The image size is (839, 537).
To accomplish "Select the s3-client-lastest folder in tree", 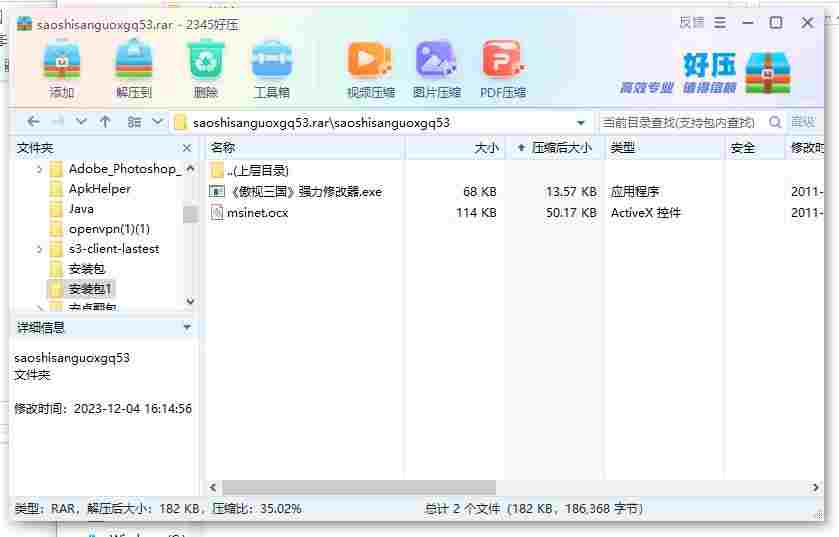I will (x=104, y=249).
